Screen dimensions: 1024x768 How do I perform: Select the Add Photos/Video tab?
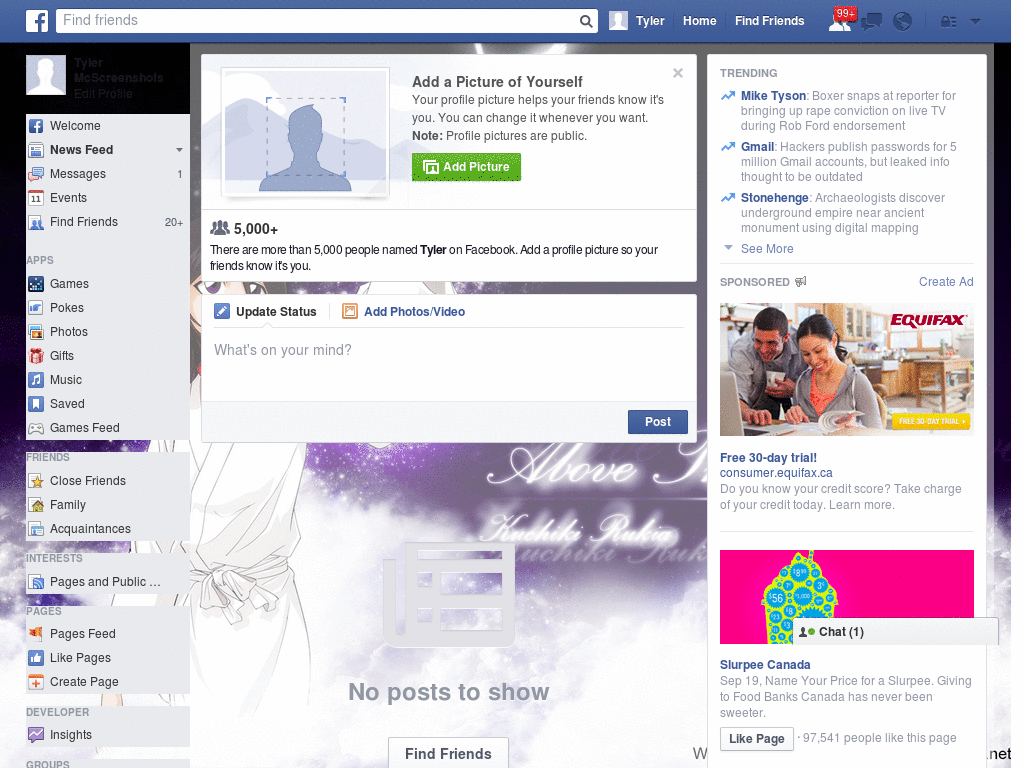tap(404, 312)
